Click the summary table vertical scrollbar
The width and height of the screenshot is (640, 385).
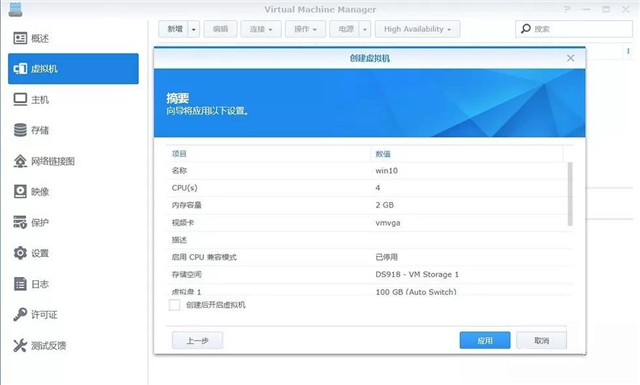coord(570,194)
